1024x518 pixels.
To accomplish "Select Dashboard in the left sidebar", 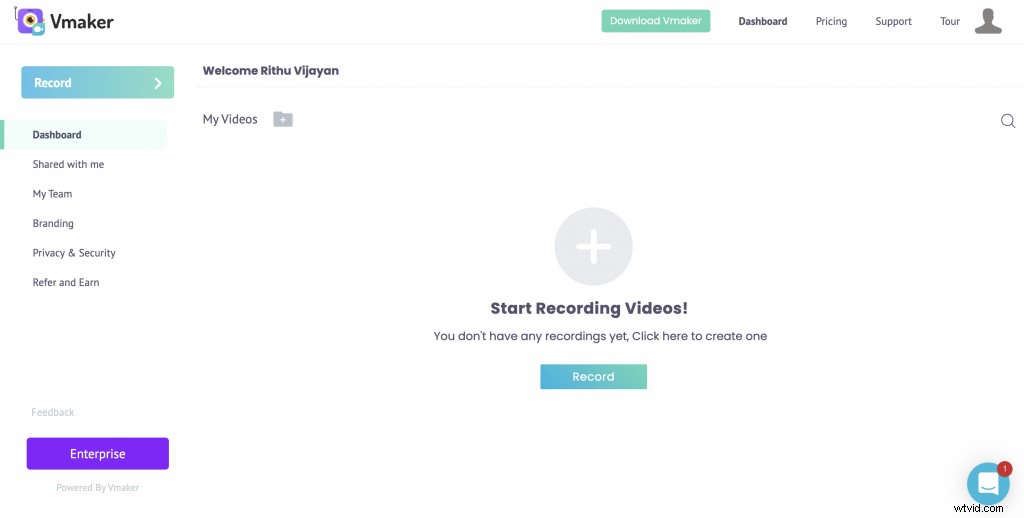I will (x=85, y=135).
